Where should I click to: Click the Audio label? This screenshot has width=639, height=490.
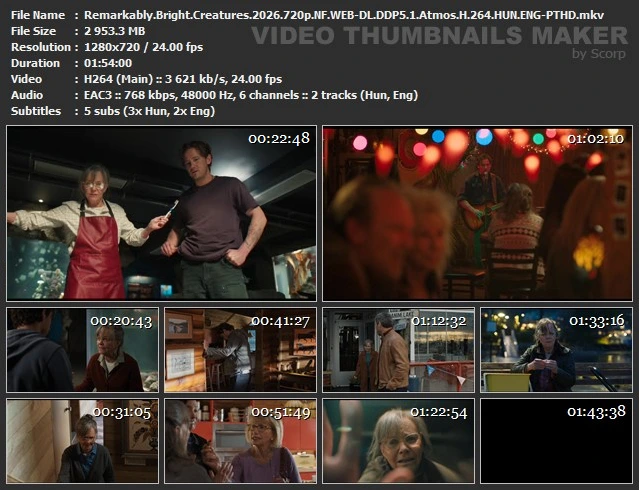coord(27,95)
